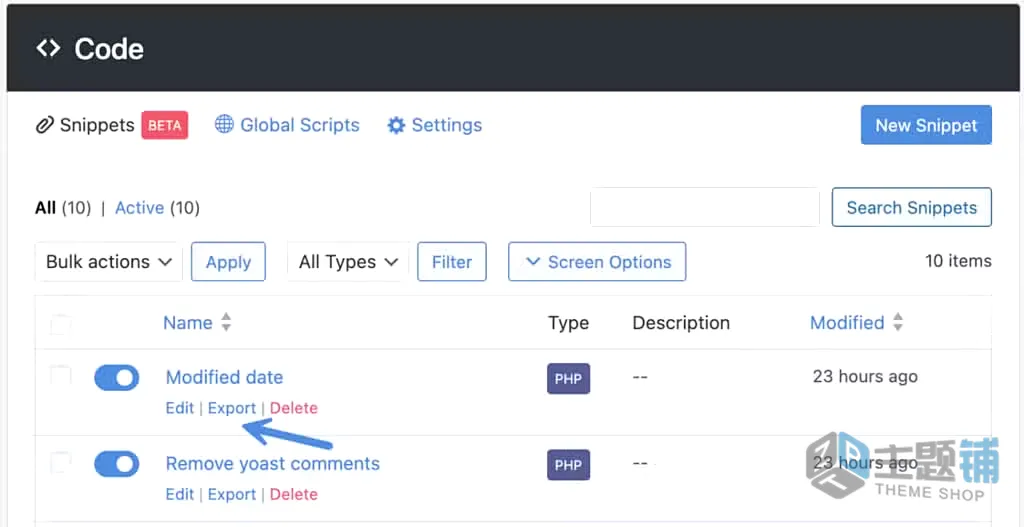
Task: Click Edit under Modified date
Action: [180, 408]
